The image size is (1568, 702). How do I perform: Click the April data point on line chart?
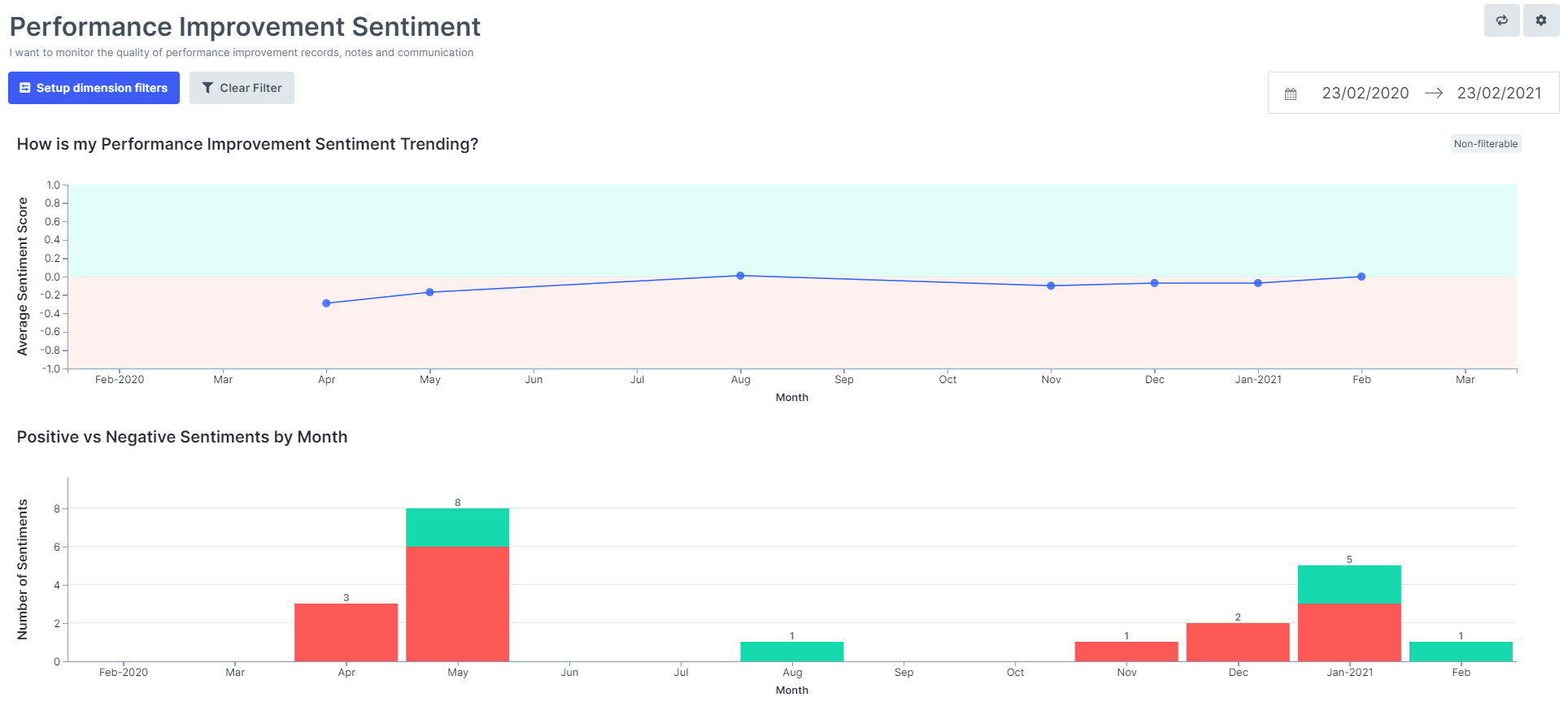click(x=326, y=303)
